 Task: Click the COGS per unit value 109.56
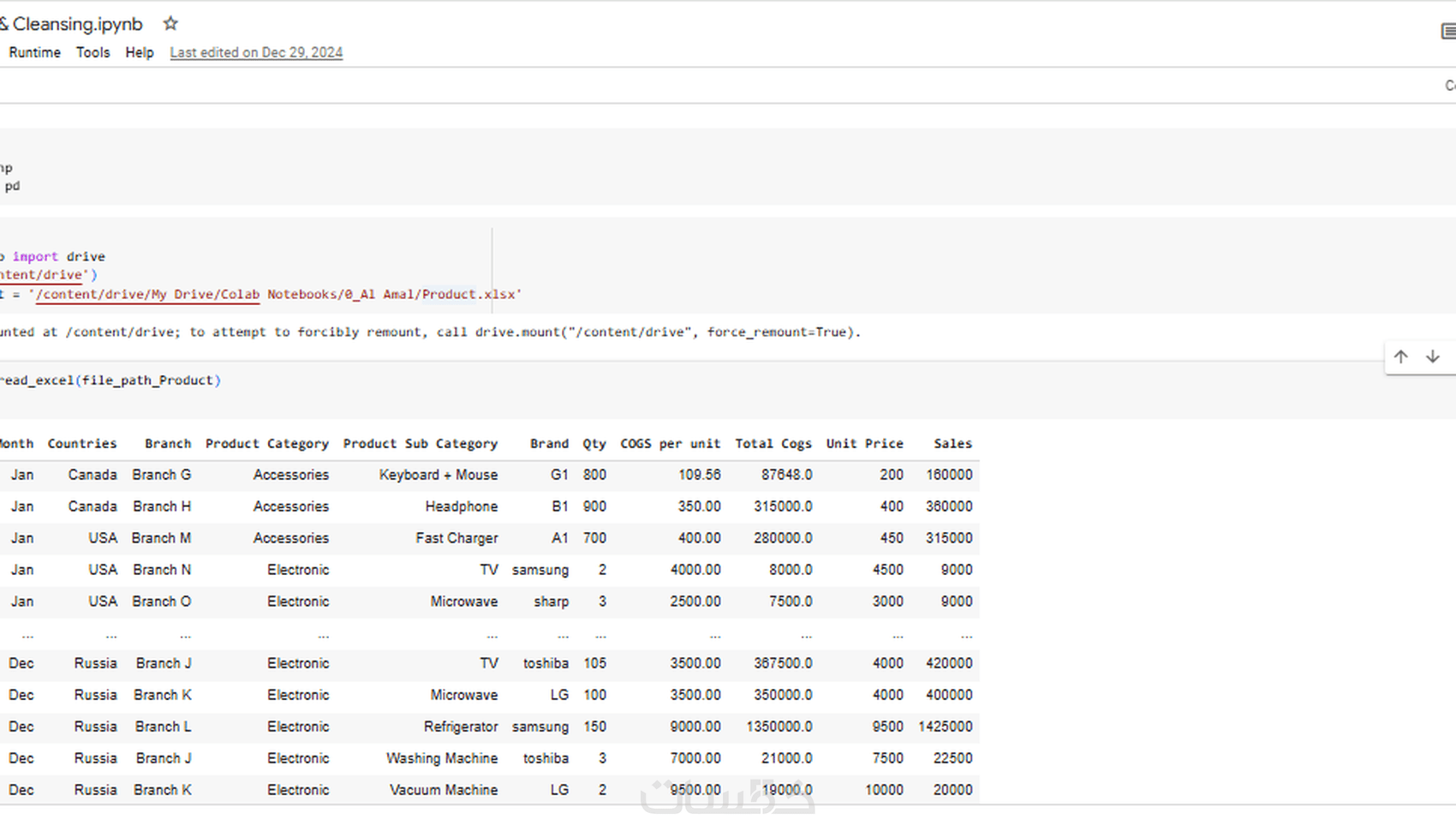pyautogui.click(x=700, y=475)
